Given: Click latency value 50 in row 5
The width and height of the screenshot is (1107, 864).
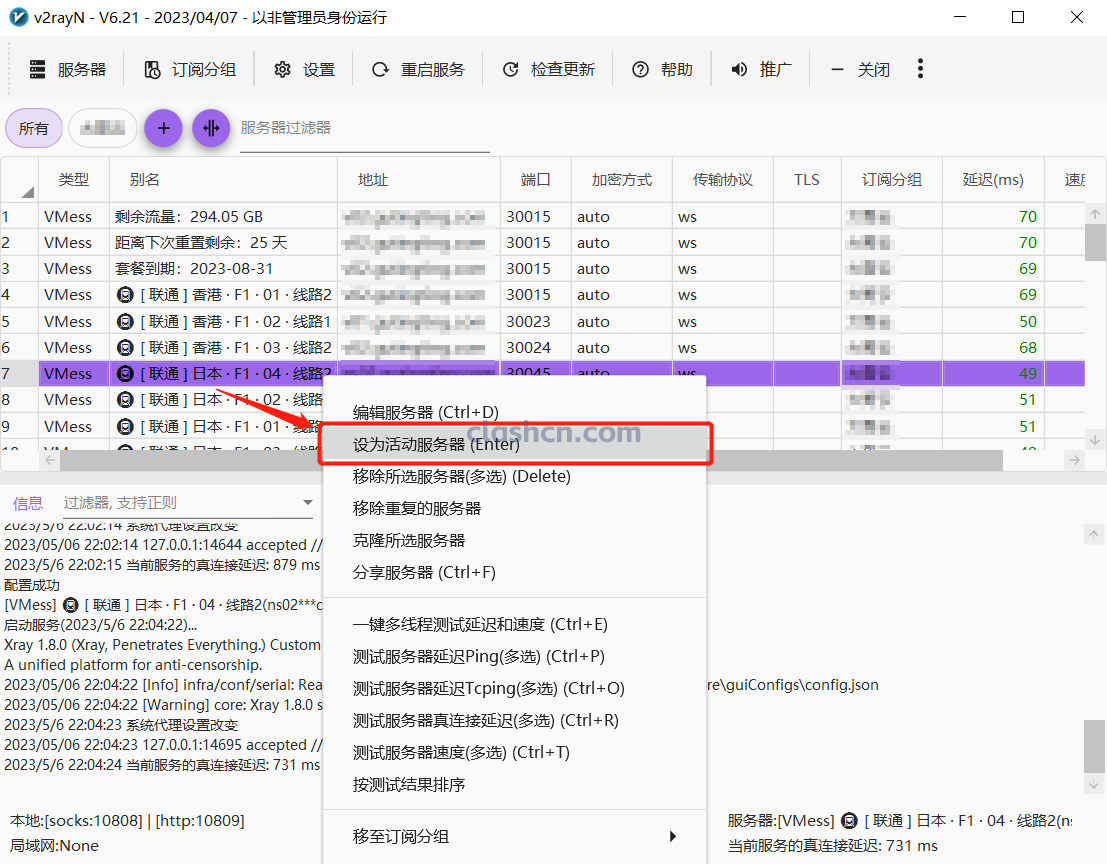Looking at the screenshot, I should pyautogui.click(x=1027, y=322).
